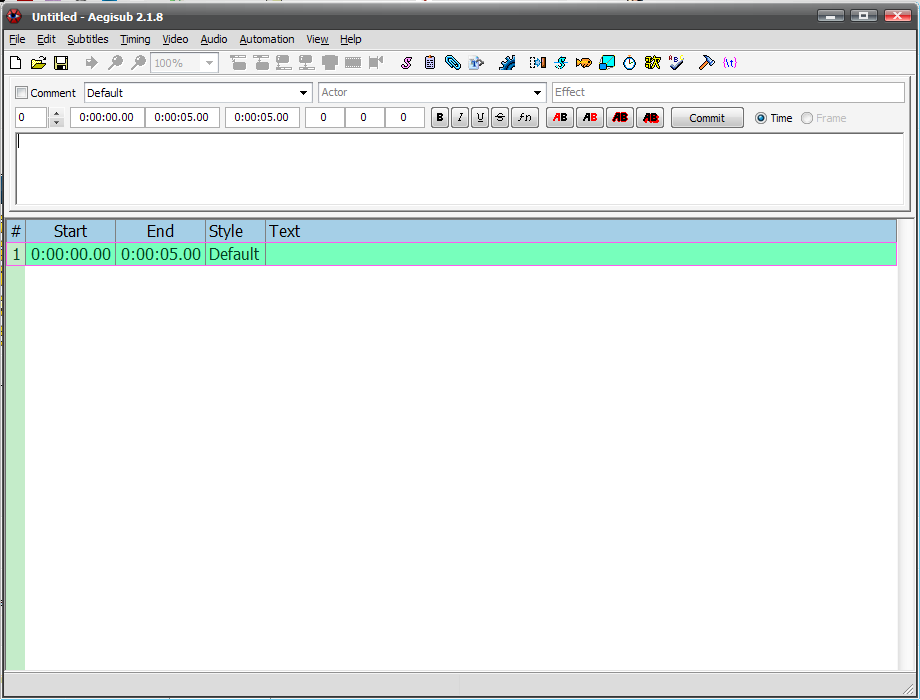The width and height of the screenshot is (920, 700).
Task: Open script Properties icon
Action: pyautogui.click(x=429, y=63)
